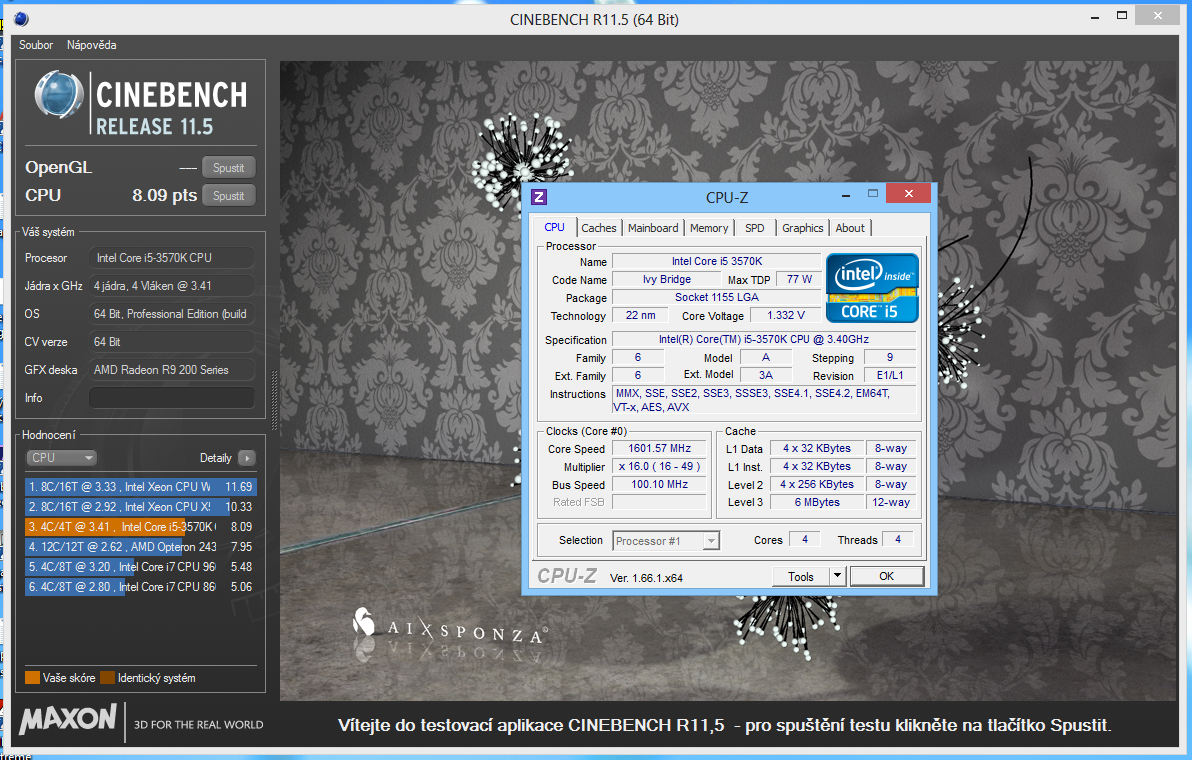Click the Tools button in CPU-Z
Image resolution: width=1192 pixels, height=760 pixels.
point(800,577)
